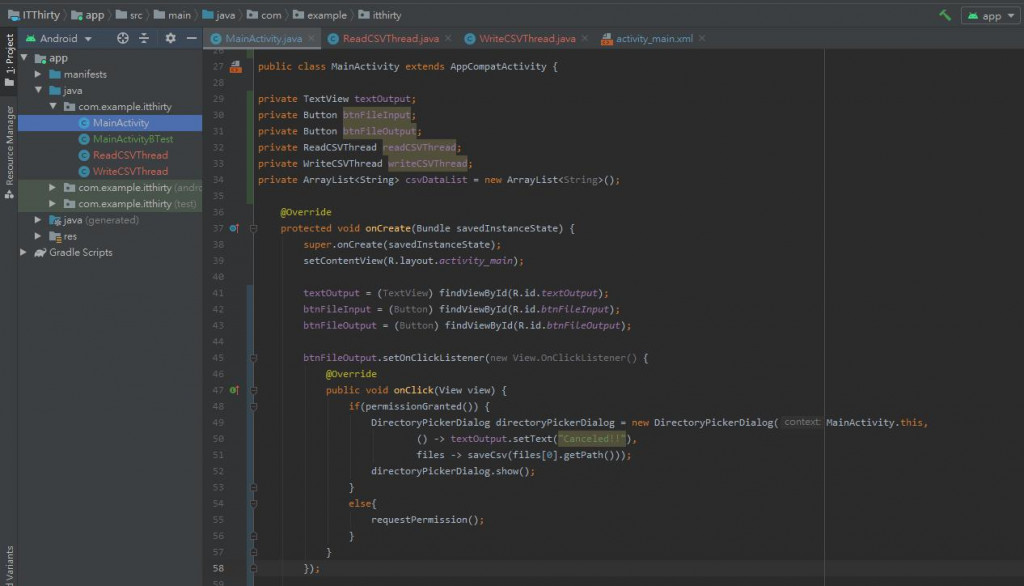Open the Android project view dropdown
The width and height of the screenshot is (1024, 586).
62,38
